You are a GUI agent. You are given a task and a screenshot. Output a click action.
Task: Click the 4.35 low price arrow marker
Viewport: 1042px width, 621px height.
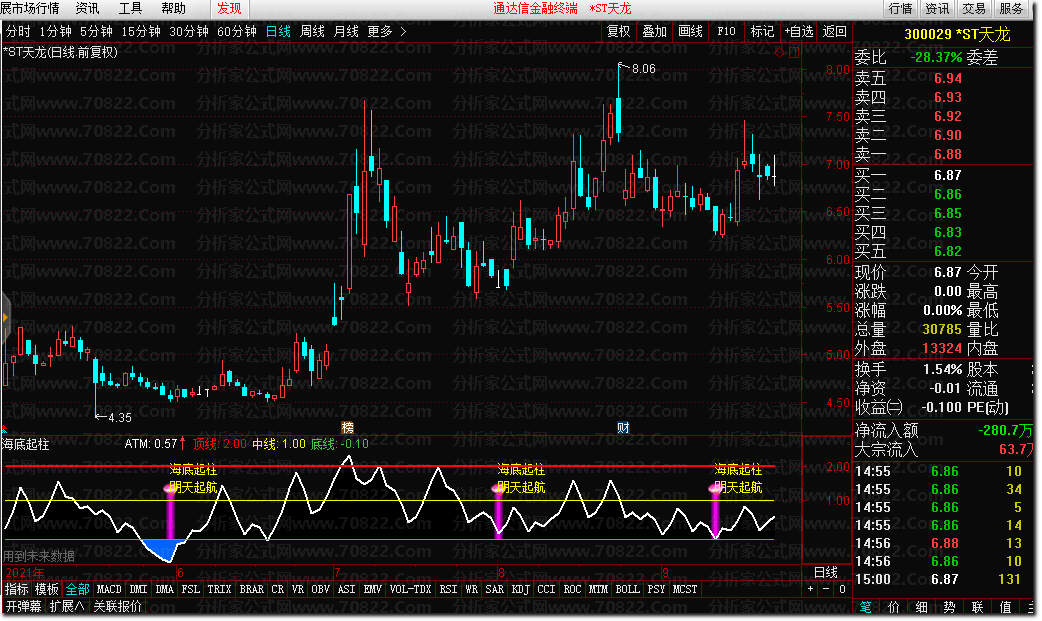pyautogui.click(x=113, y=418)
